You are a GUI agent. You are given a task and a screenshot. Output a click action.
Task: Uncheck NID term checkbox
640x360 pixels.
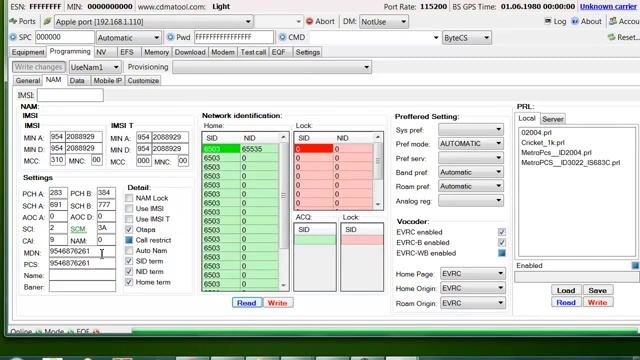tap(129, 271)
